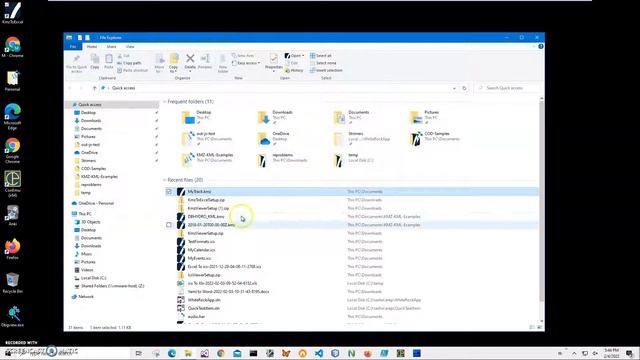Select the Google Chrome desktop icon
Image resolution: width=640 pixels, height=360 pixels.
12,151
